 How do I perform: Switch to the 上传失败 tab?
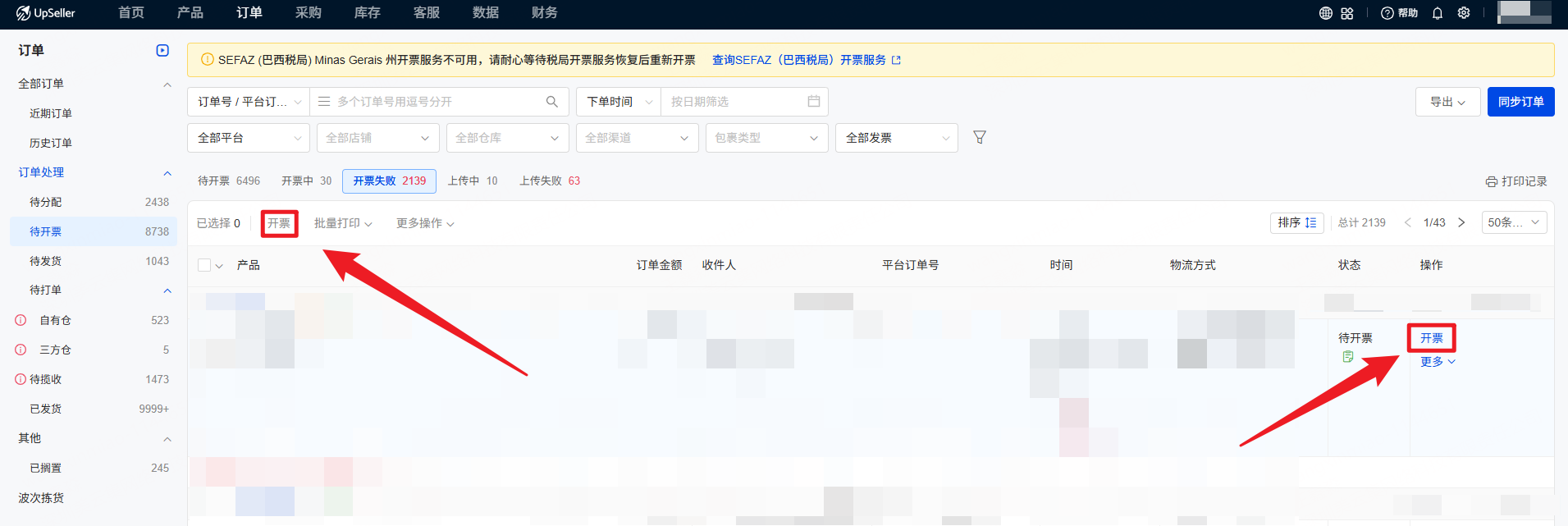pyautogui.click(x=549, y=181)
